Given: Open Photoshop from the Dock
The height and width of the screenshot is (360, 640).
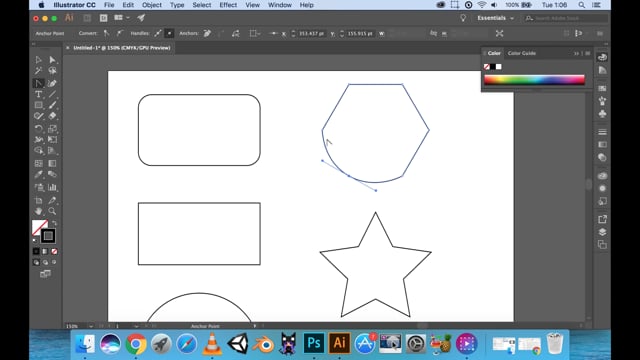Looking at the screenshot, I should coord(313,343).
